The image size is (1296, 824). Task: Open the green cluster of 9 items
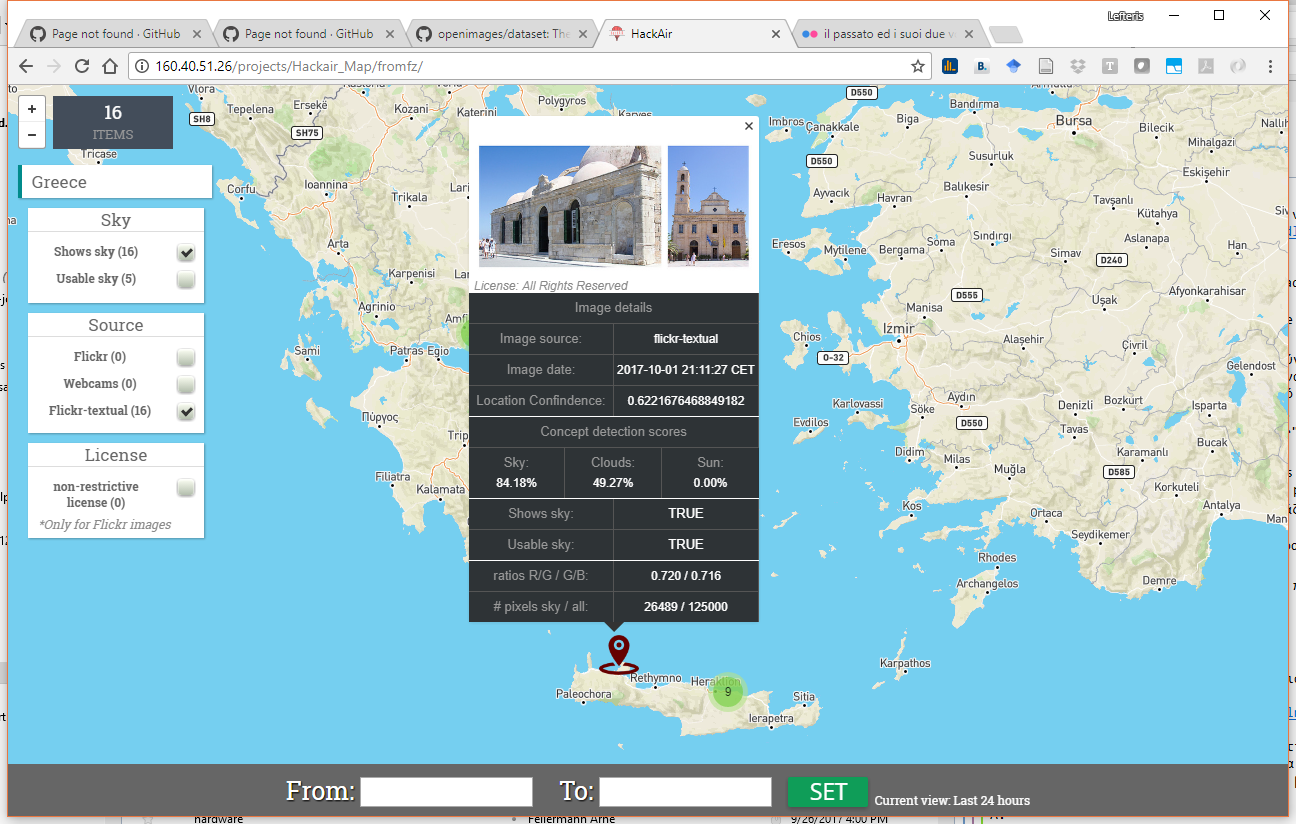pos(728,691)
